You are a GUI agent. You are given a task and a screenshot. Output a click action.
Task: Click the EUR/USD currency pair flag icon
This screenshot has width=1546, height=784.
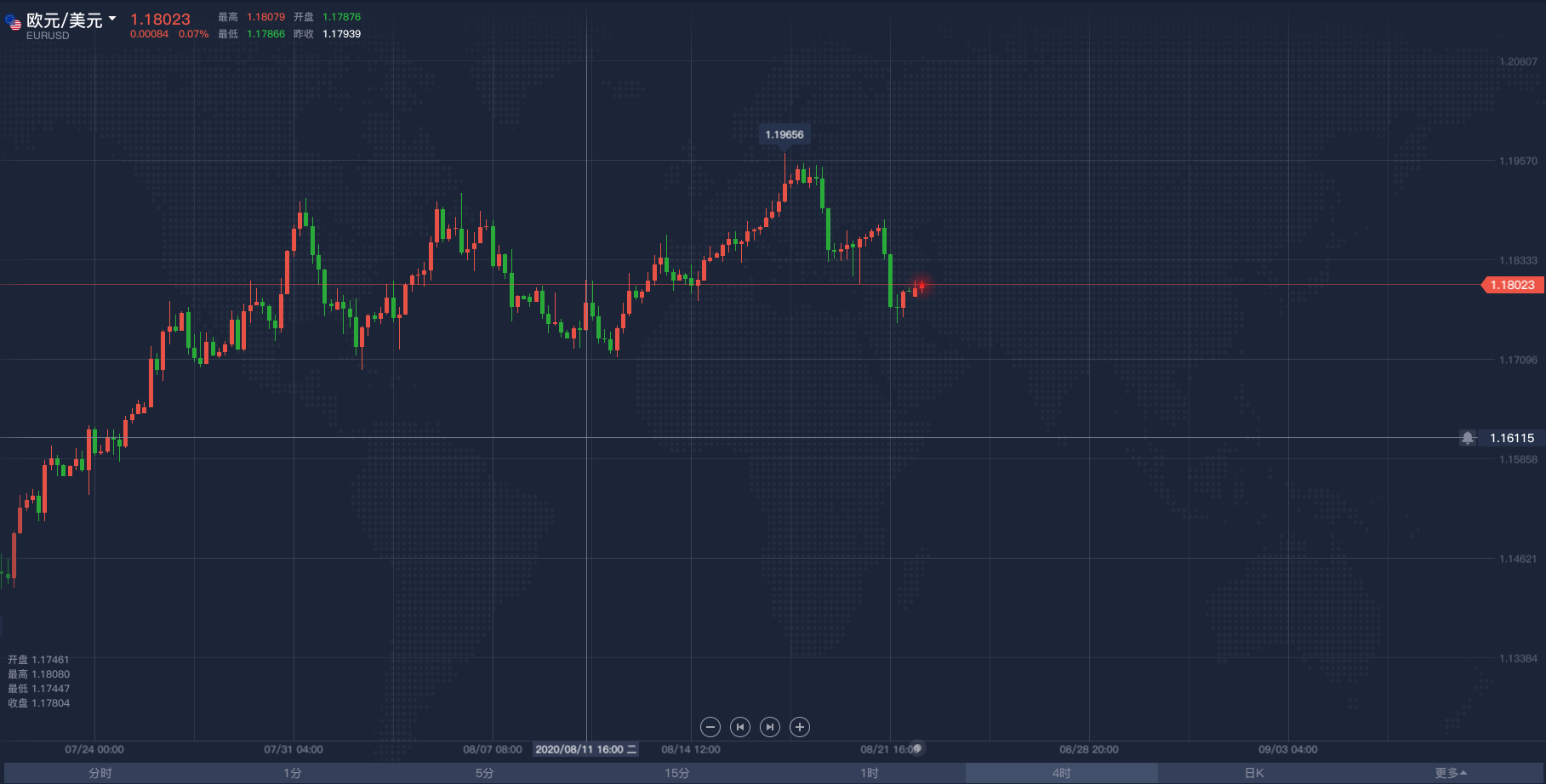pyautogui.click(x=13, y=22)
